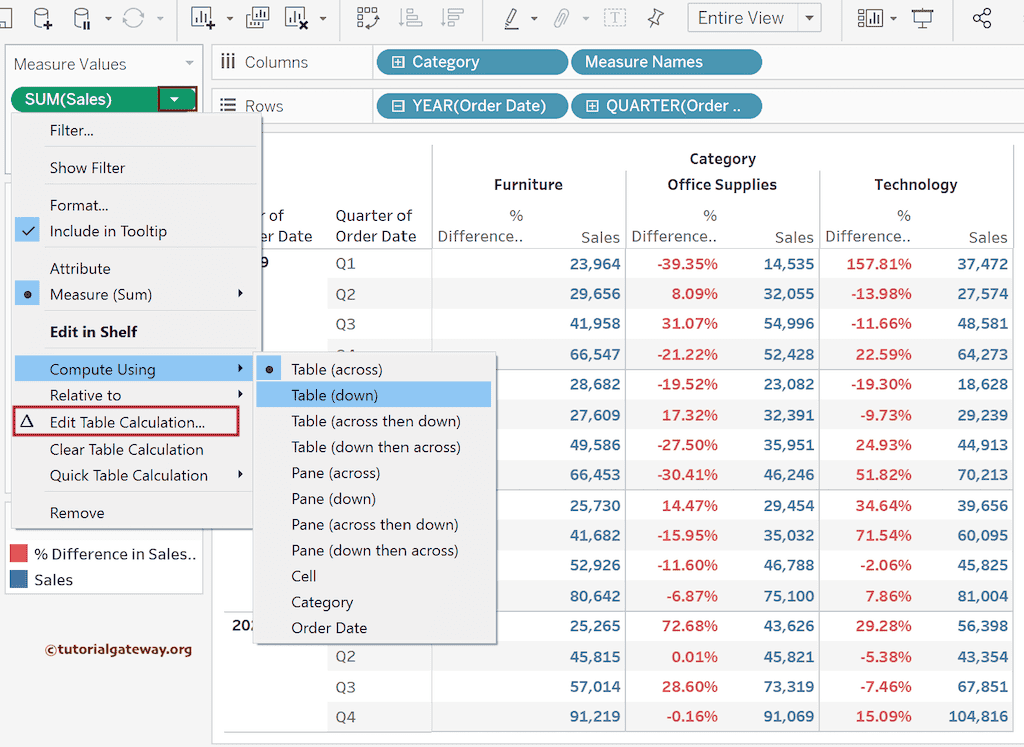
Task: Toggle the Include in Tooltip checkmark
Action: click(x=29, y=231)
